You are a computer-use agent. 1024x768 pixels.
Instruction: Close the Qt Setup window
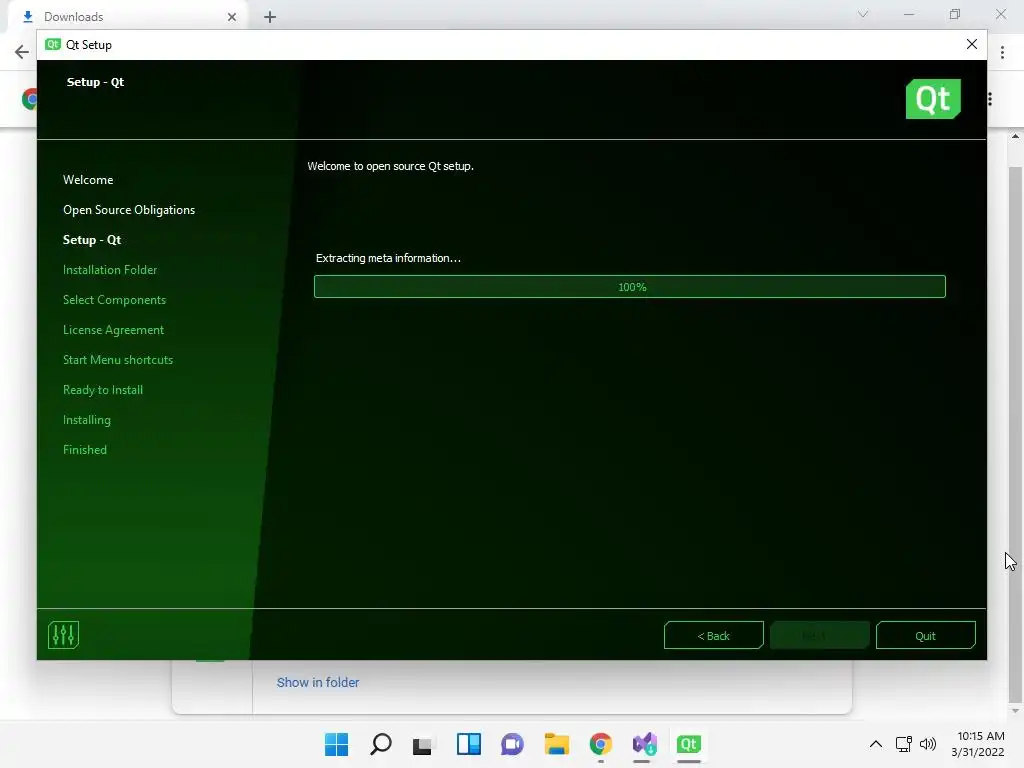coord(972,44)
